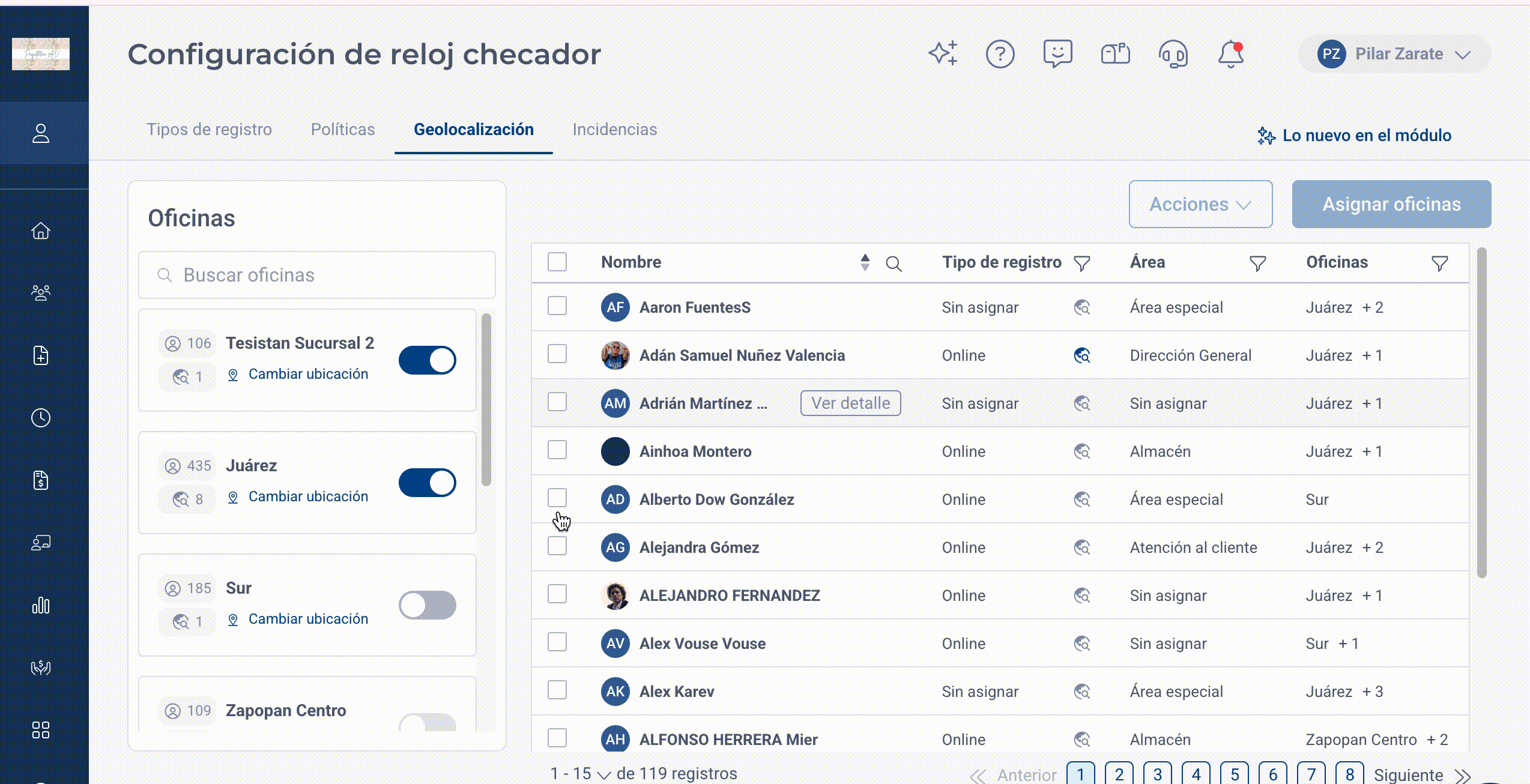Open the team people icon in sidebar

41,293
